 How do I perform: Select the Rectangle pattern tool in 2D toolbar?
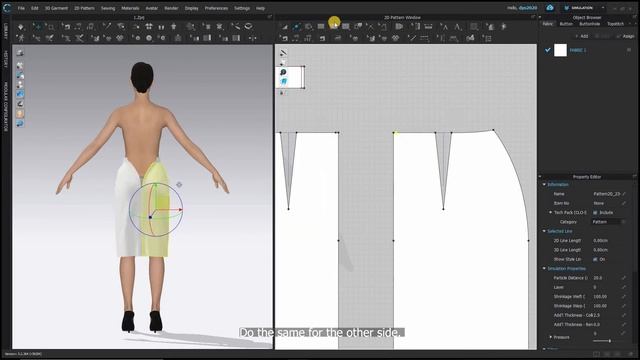(321, 27)
